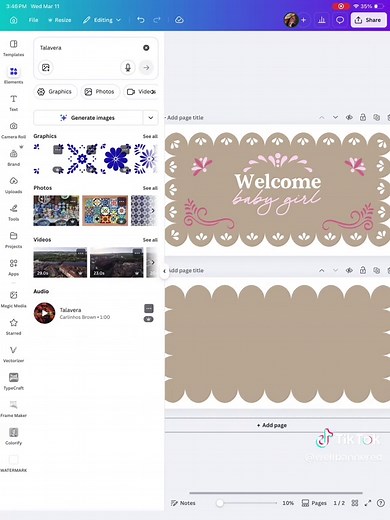Expand the Editing mode dropdown

click(x=102, y=20)
